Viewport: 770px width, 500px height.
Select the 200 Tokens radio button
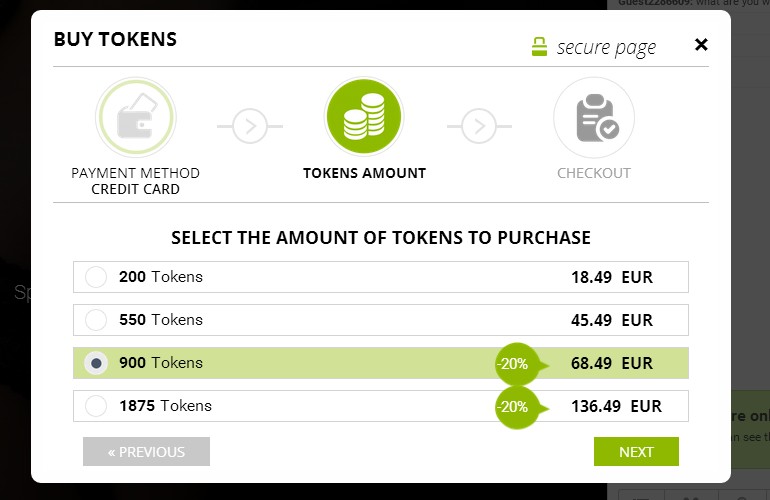pos(96,277)
